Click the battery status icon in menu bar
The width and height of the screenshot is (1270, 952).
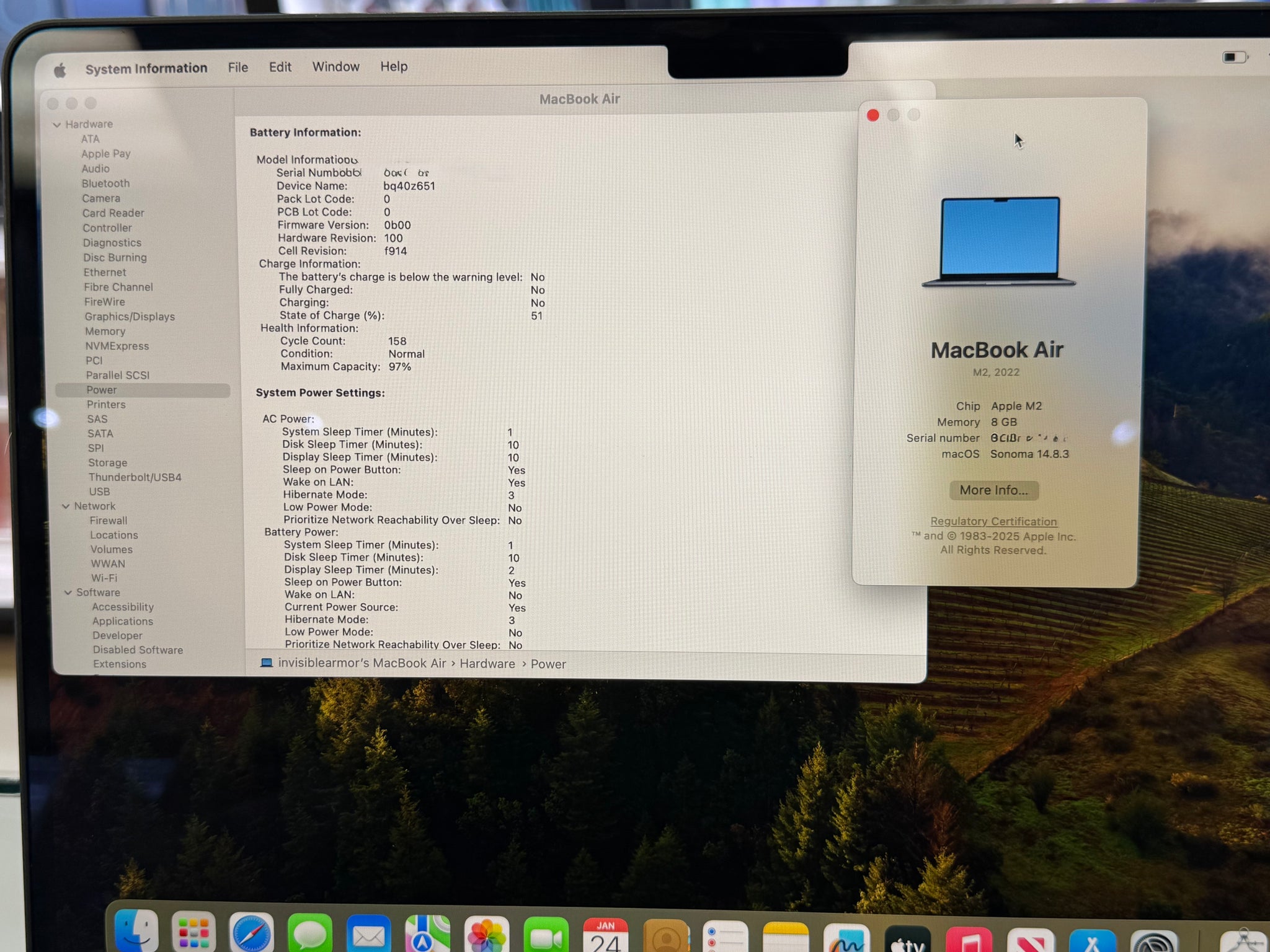click(x=1234, y=57)
